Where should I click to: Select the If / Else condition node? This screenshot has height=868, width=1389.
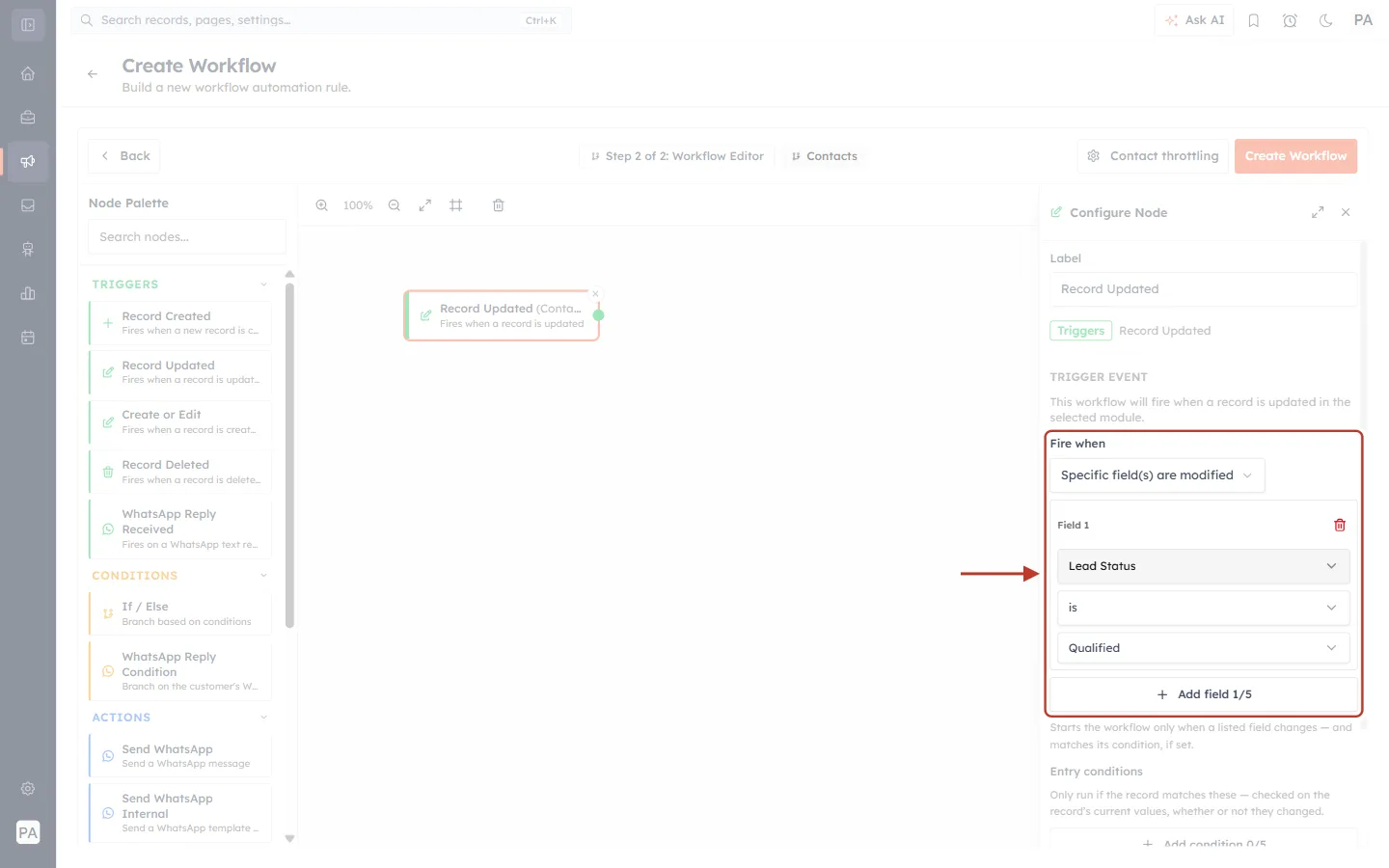pyautogui.click(x=180, y=613)
